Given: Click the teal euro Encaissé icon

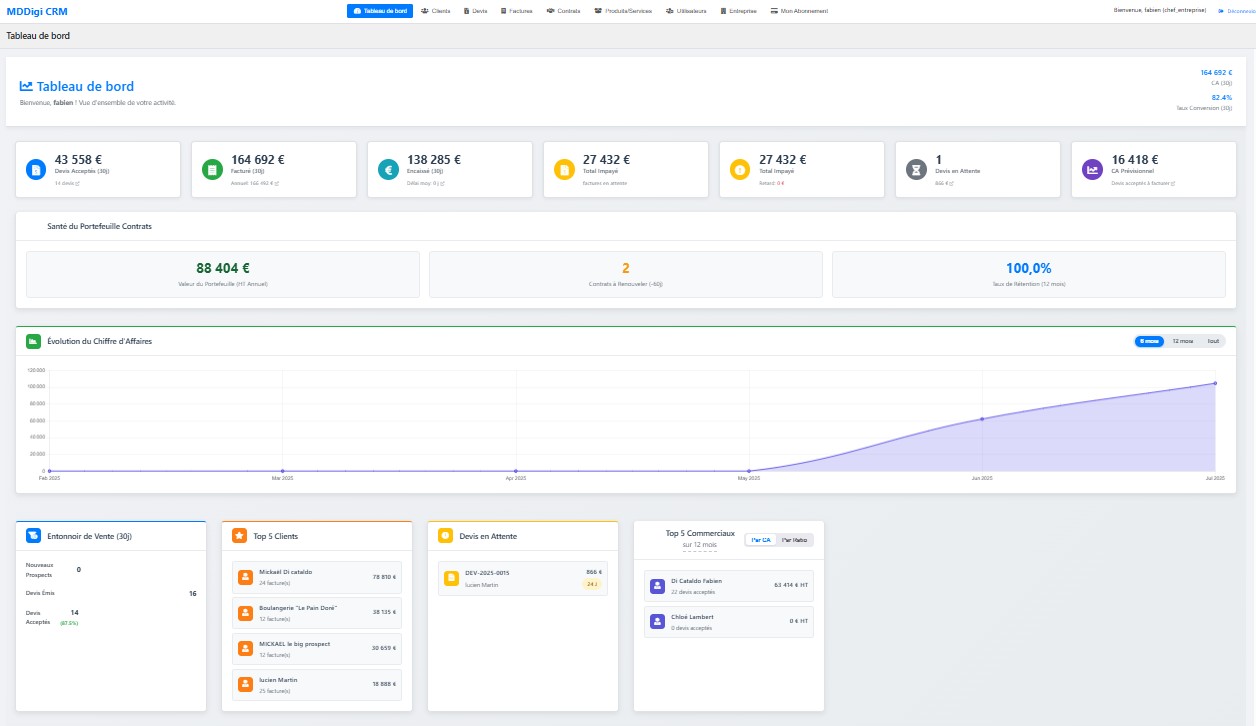Looking at the screenshot, I should 388,170.
